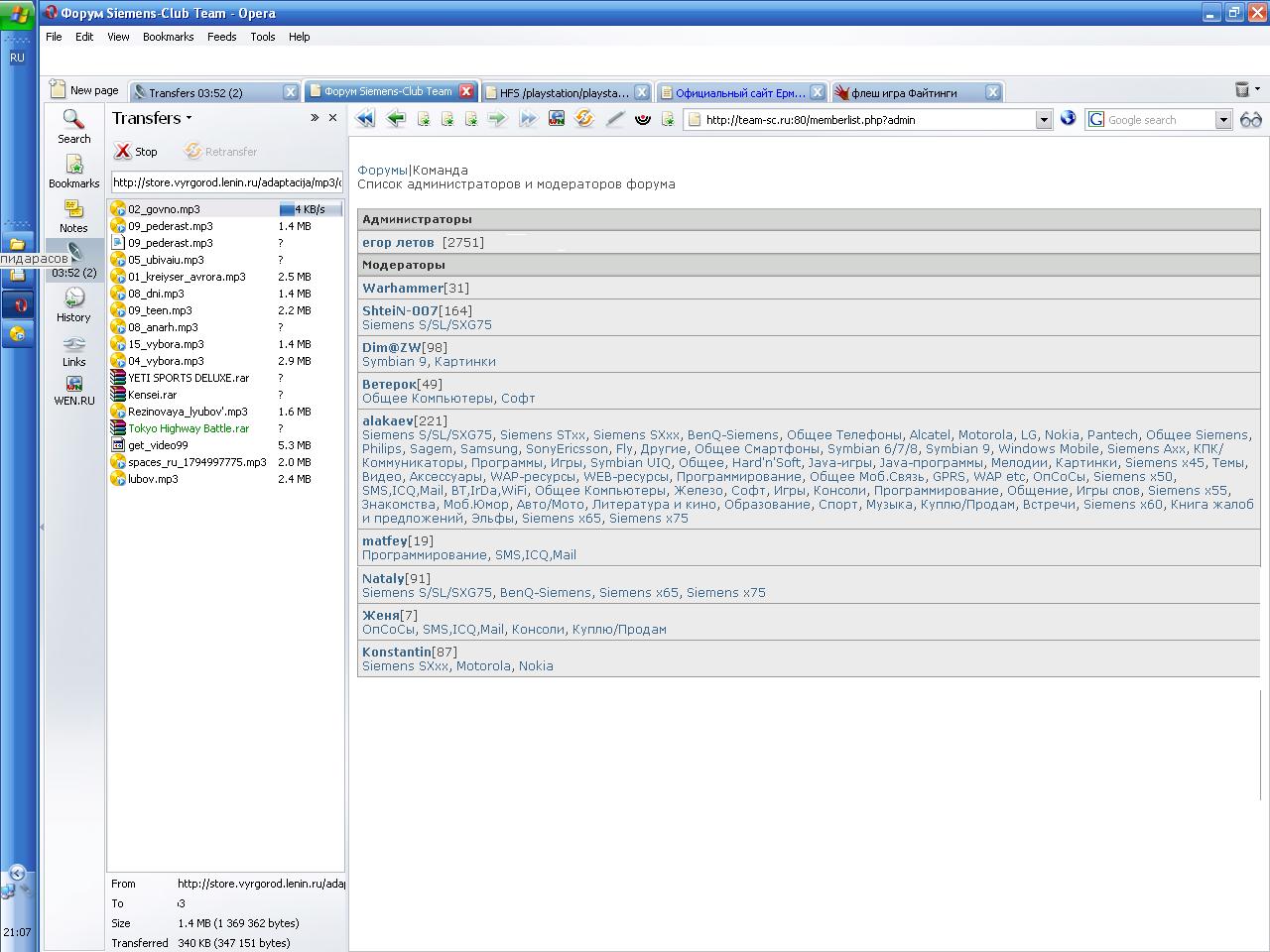Click the Rewind double-arrow navigation icon
The image size is (1270, 952).
coord(365,119)
